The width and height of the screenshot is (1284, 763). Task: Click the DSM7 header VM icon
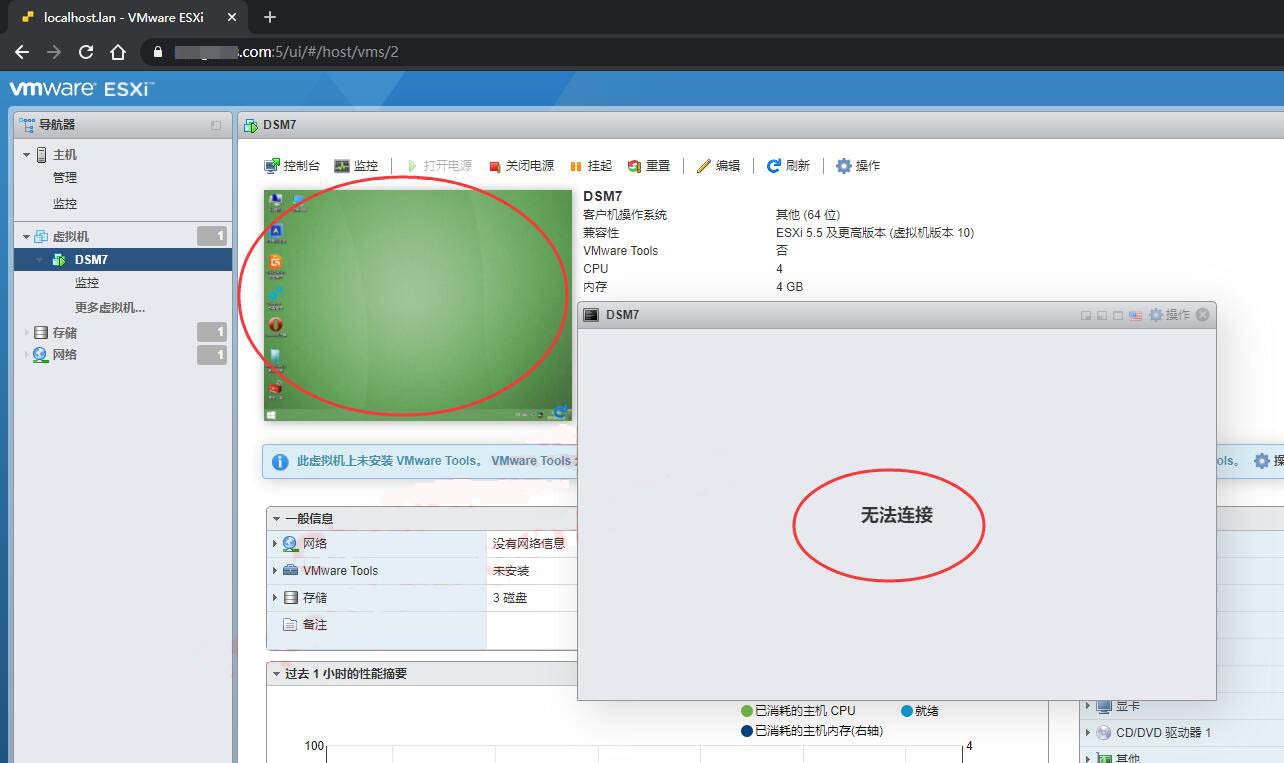pos(251,125)
